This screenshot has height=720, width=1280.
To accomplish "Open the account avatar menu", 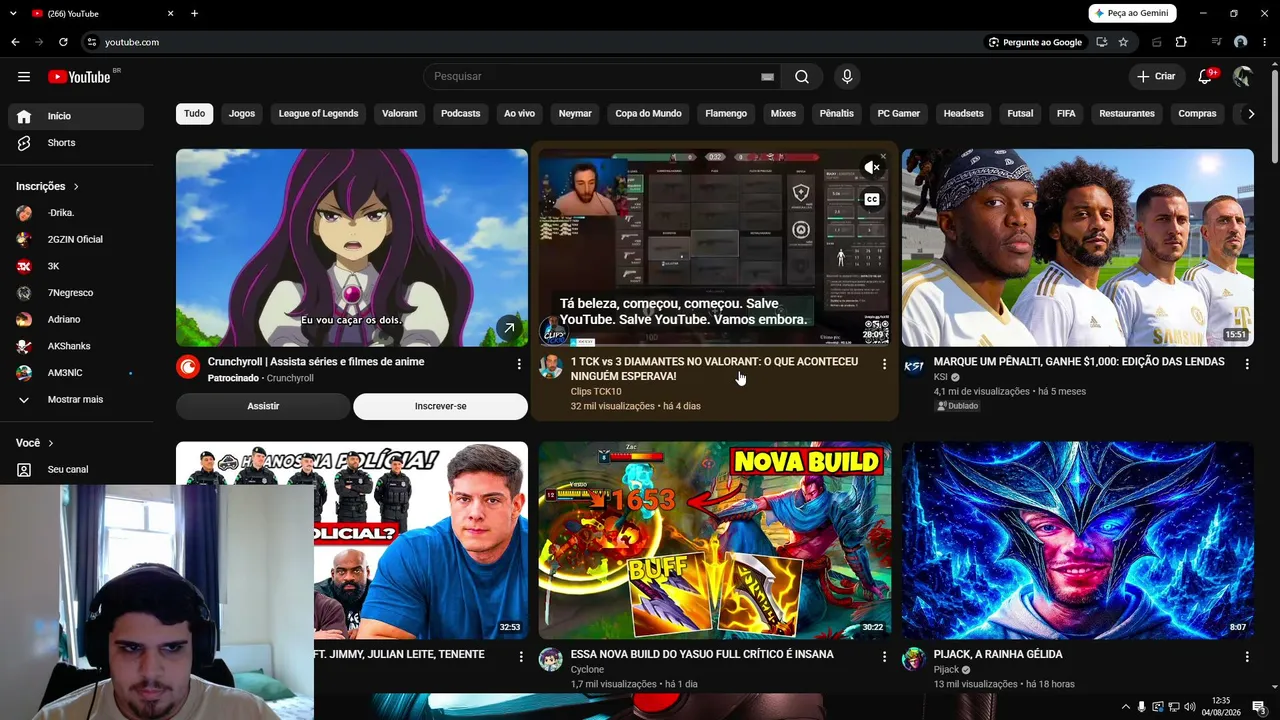I will tap(1243, 77).
